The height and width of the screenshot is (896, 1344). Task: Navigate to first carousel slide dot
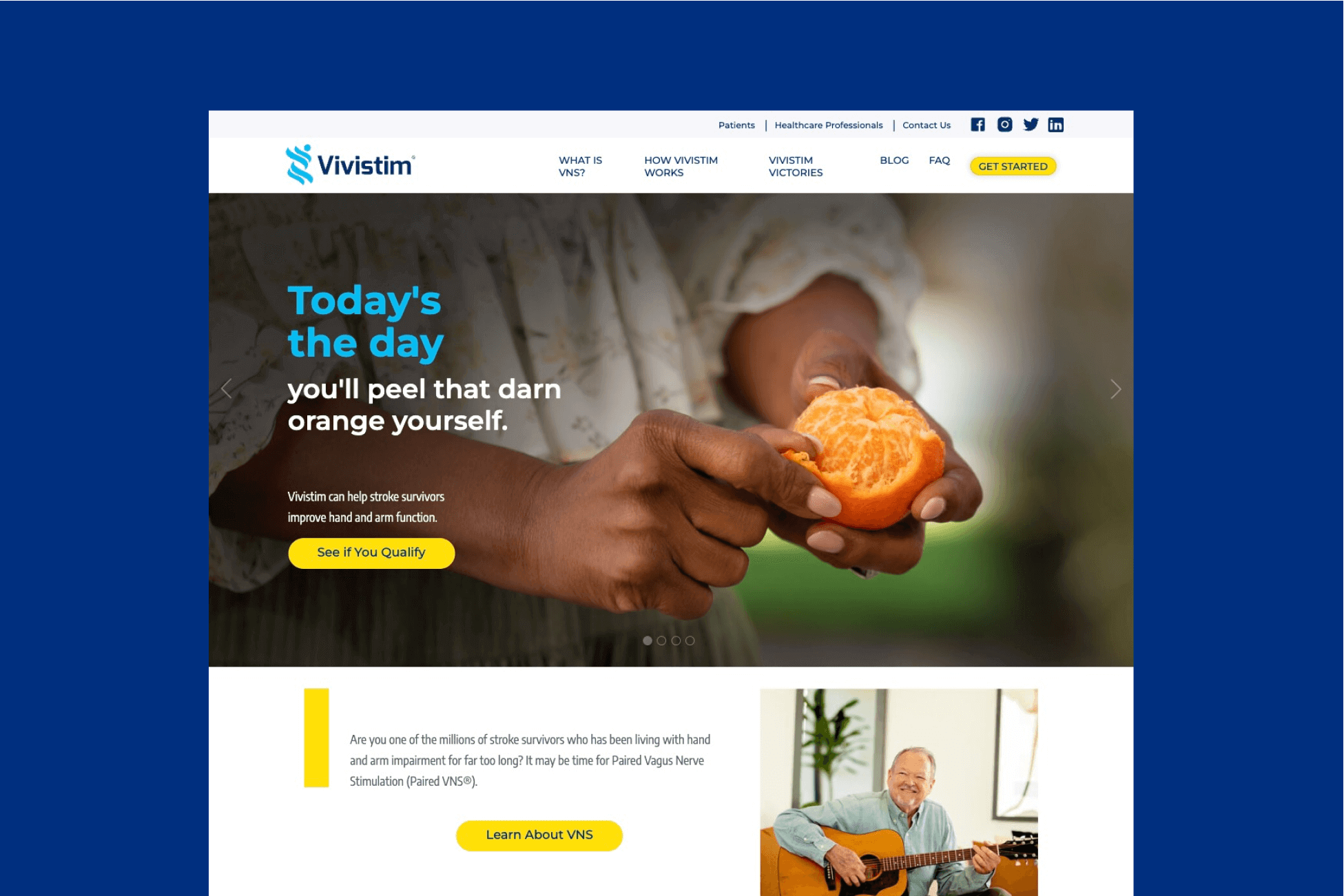coord(647,641)
